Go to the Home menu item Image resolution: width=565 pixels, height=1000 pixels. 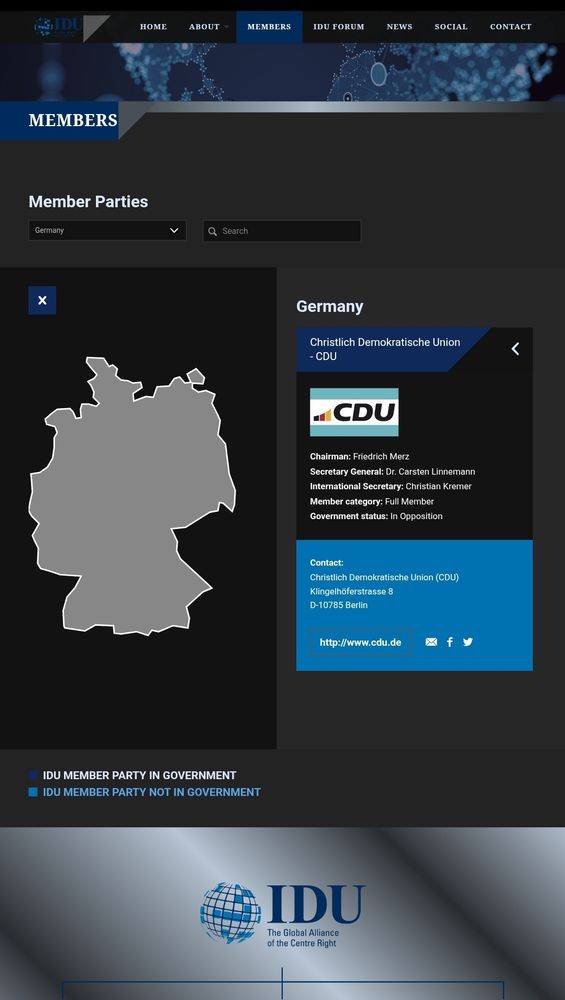(x=153, y=27)
